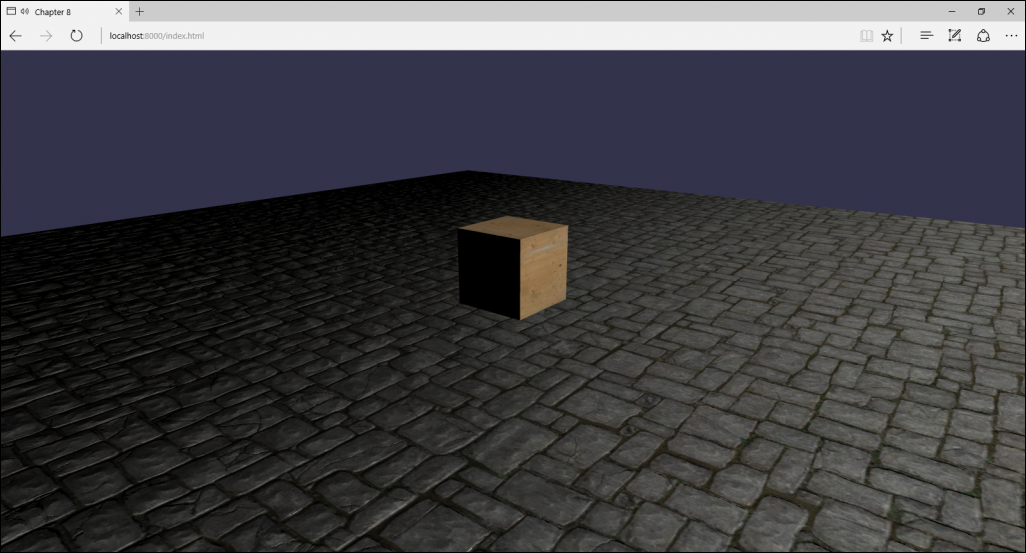Click the browser back arrow
The image size is (1026, 553).
click(x=15, y=36)
